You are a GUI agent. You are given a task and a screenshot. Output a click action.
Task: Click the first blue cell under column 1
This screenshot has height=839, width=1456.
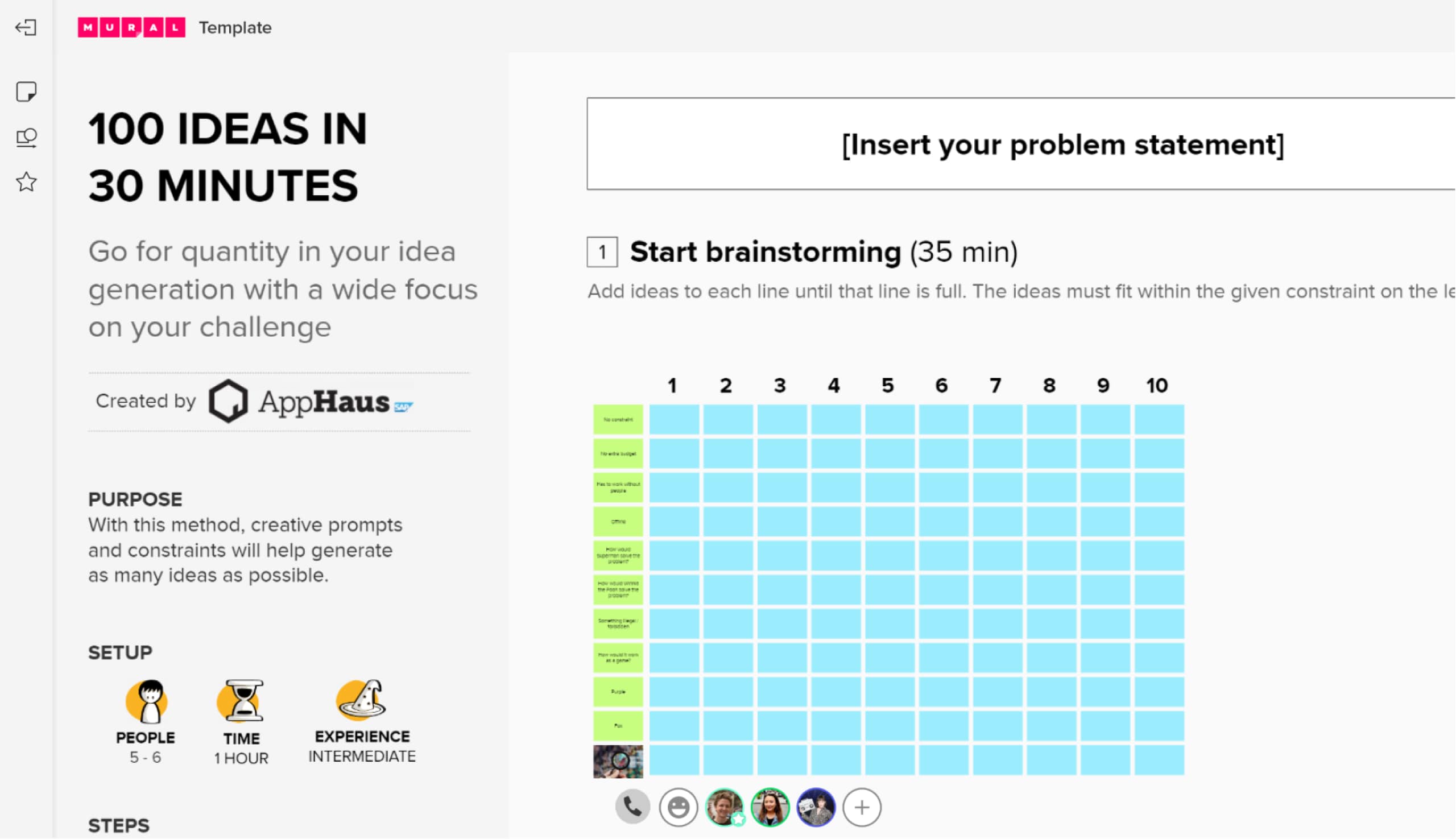(673, 419)
